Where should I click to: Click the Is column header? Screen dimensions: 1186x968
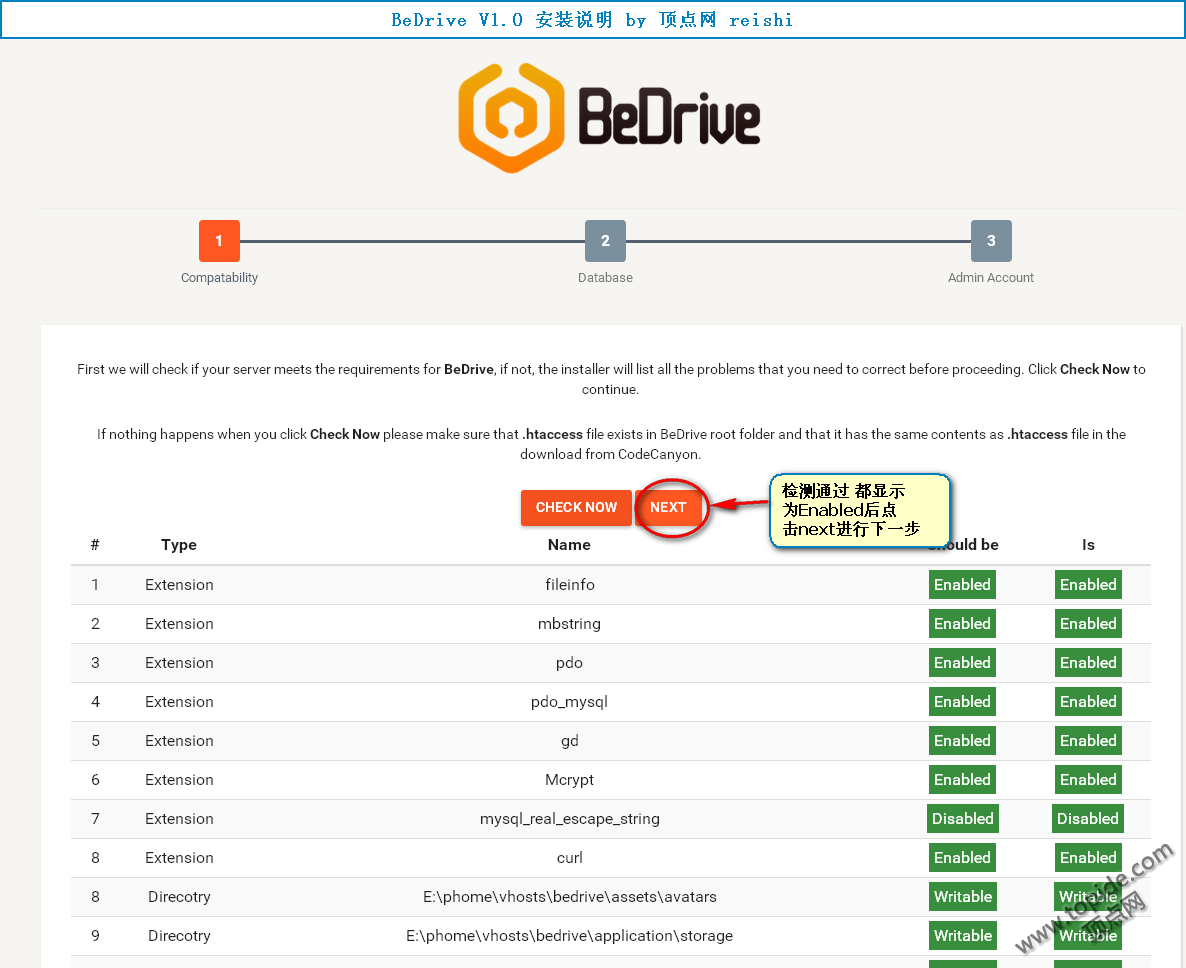tap(1088, 544)
